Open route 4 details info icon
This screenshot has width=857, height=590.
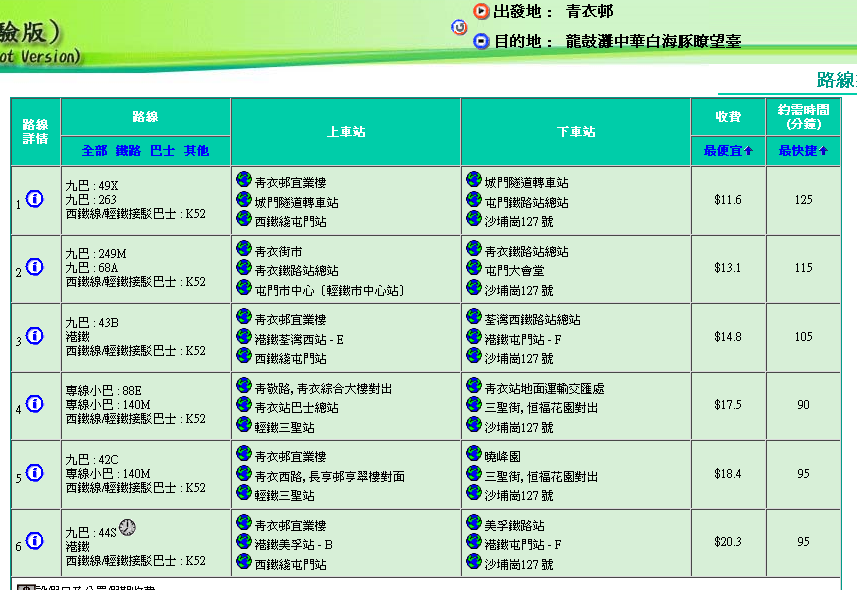pos(35,404)
